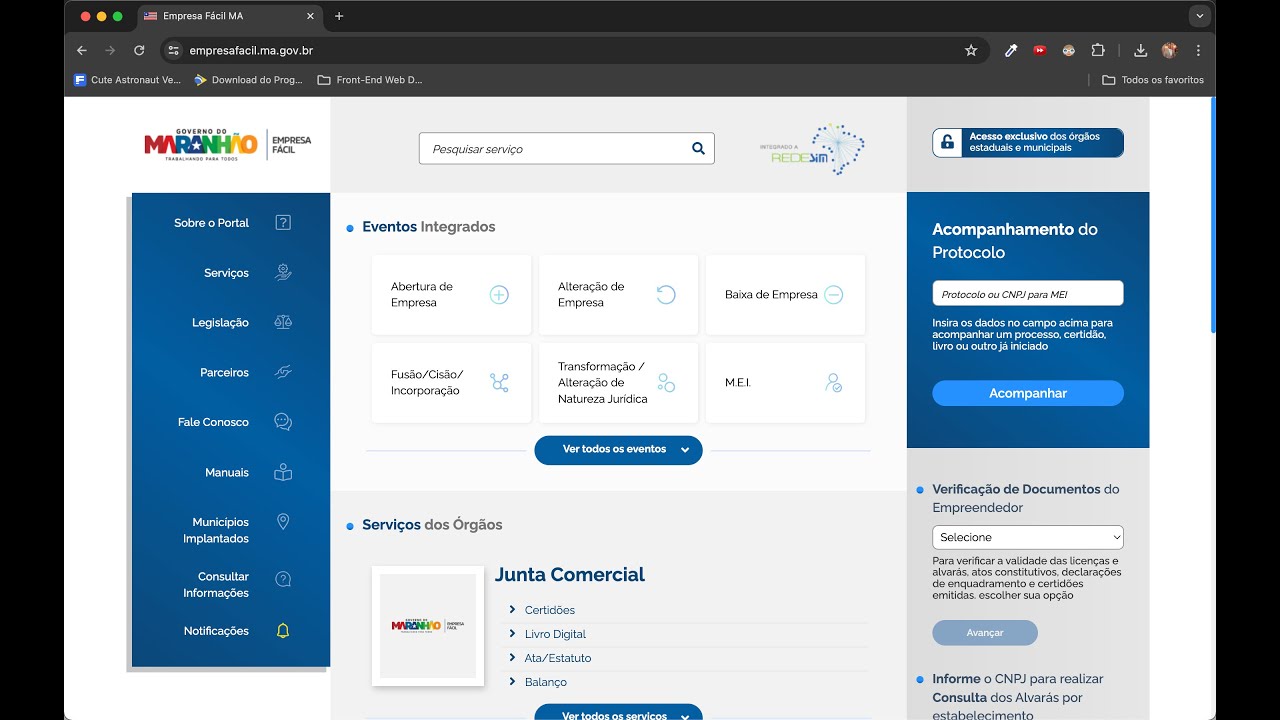Expand Ver todos os eventos

(618, 450)
